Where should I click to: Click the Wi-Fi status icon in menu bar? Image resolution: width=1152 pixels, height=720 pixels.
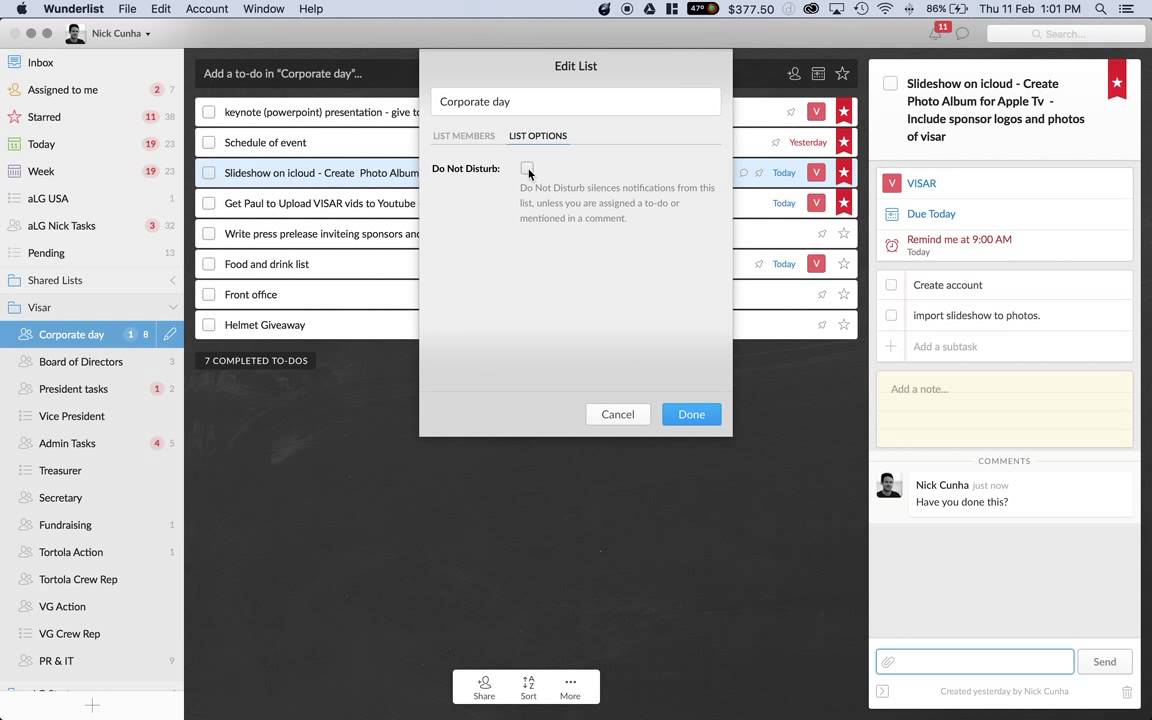[x=885, y=9]
